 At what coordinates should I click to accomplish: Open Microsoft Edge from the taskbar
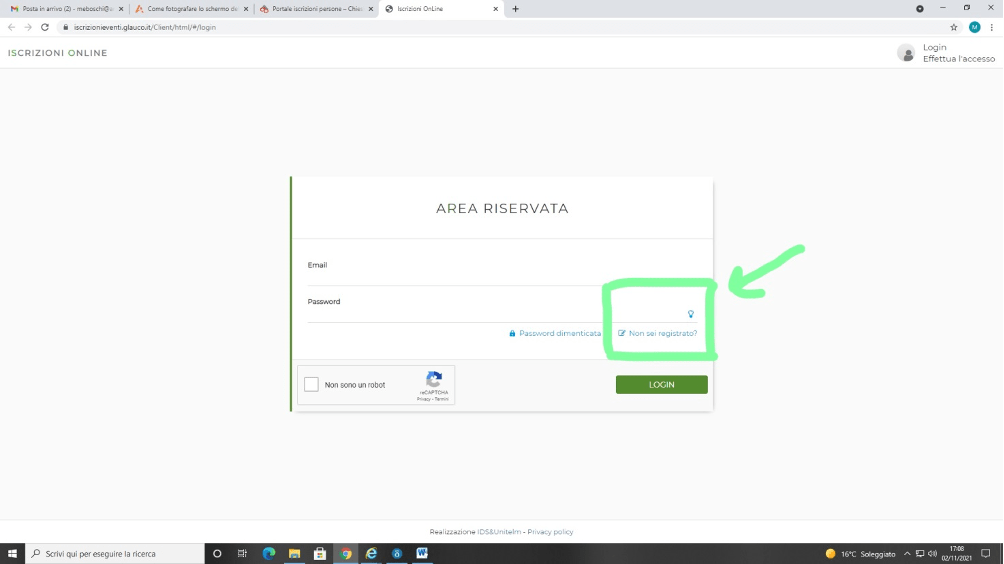pyautogui.click(x=268, y=553)
